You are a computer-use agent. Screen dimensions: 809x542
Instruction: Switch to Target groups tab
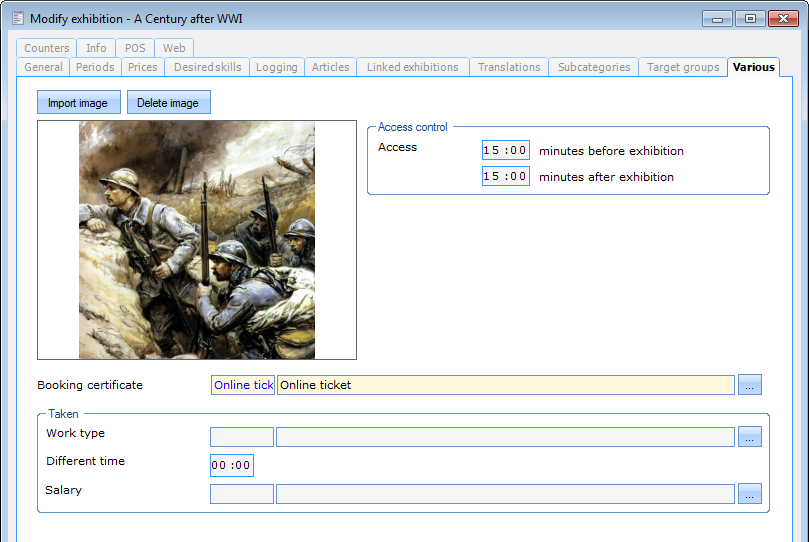pyautogui.click(x=682, y=67)
